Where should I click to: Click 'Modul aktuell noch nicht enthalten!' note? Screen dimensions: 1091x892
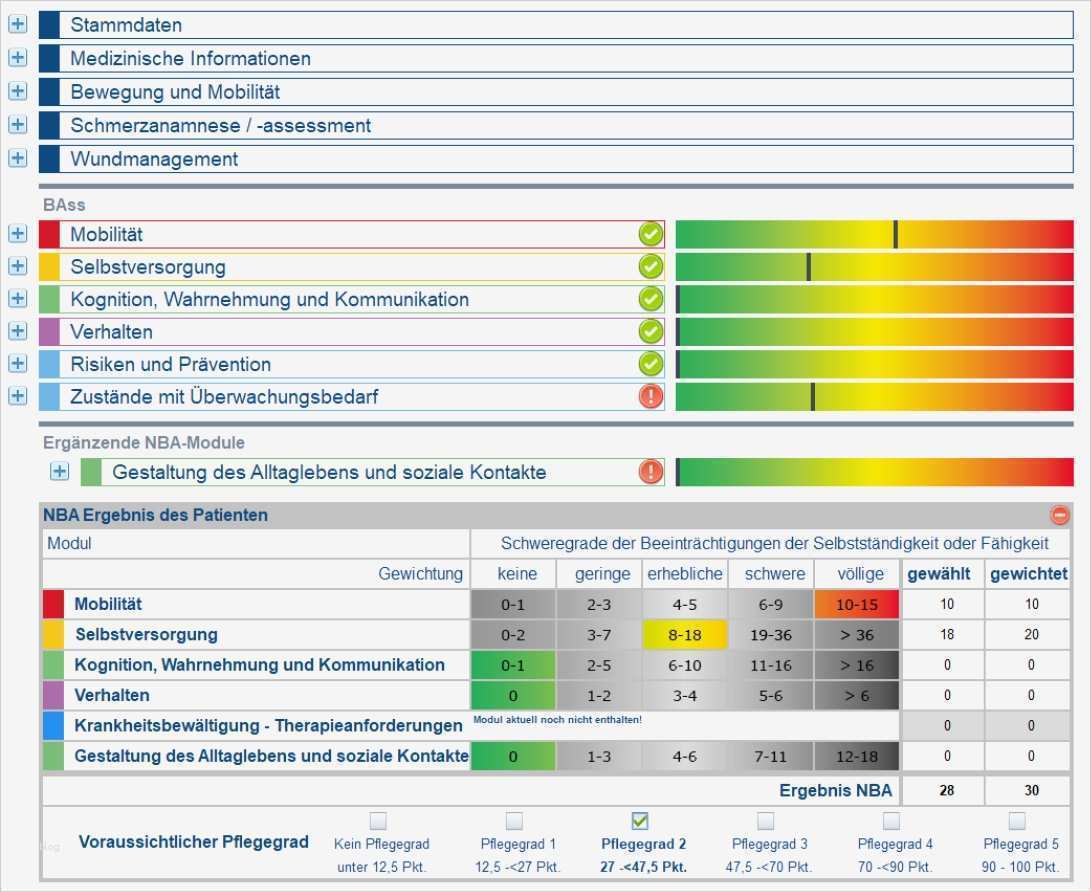[557, 719]
